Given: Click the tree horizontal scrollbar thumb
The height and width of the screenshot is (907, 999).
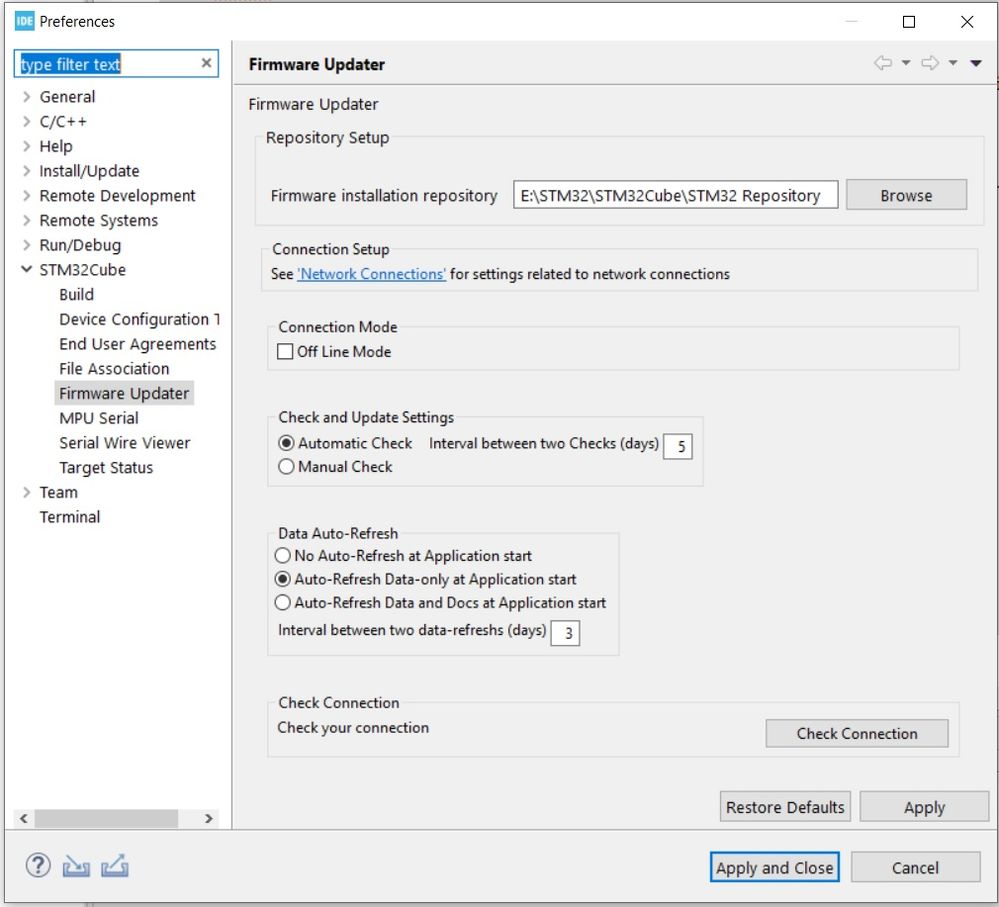Looking at the screenshot, I should coord(106,818).
